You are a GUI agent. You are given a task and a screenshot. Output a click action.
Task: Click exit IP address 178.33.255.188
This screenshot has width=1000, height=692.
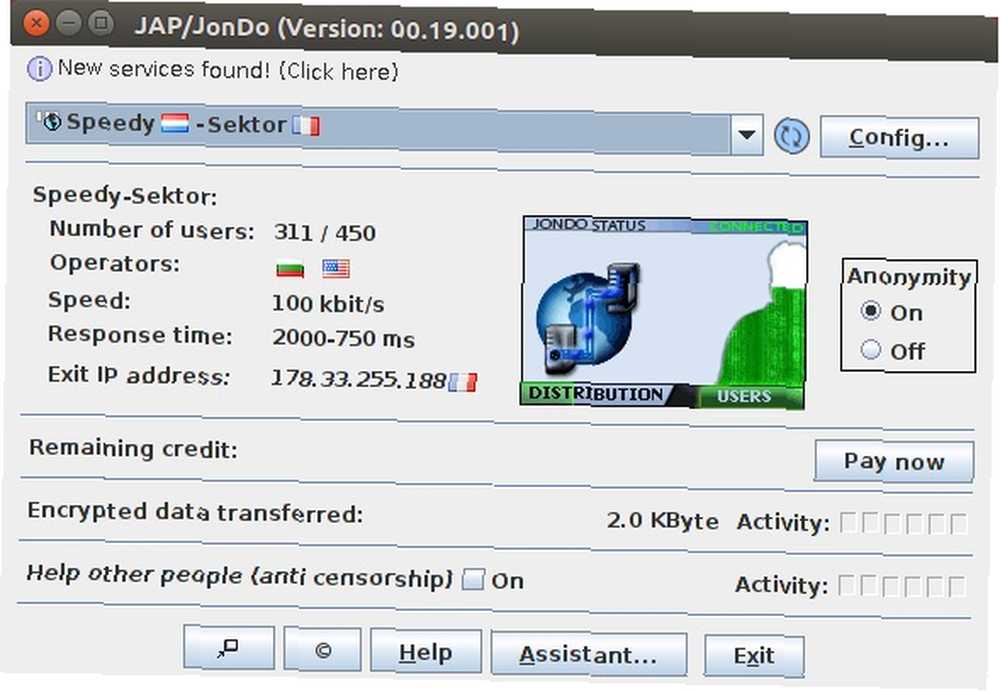(x=359, y=379)
